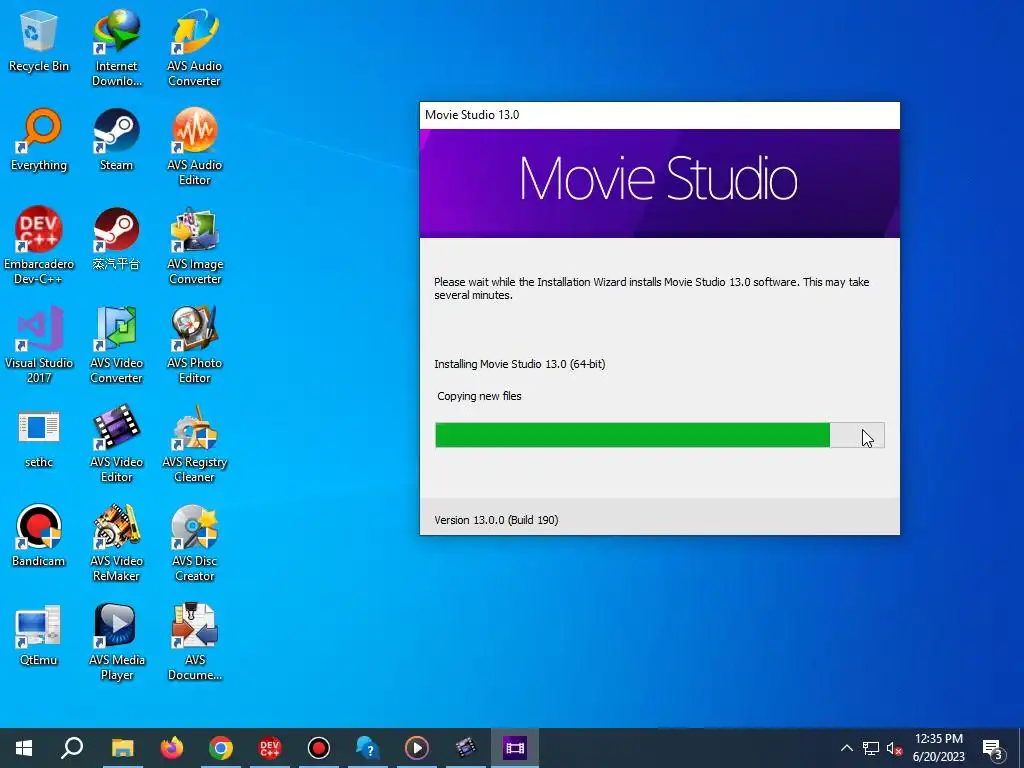
Task: Launch Google Chrome from the taskbar
Action: (x=221, y=748)
